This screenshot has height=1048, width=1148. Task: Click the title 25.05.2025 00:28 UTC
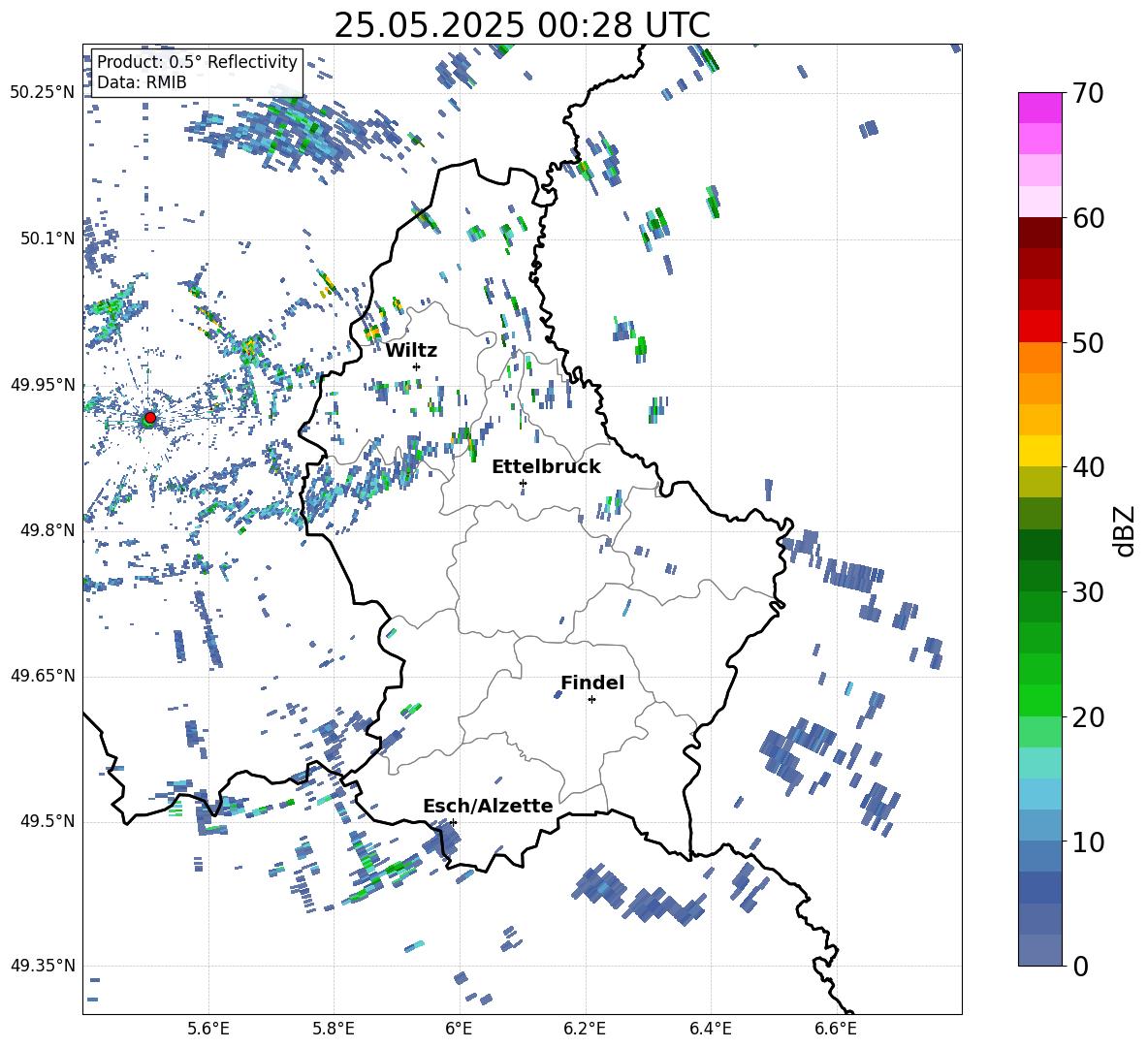tap(522, 25)
